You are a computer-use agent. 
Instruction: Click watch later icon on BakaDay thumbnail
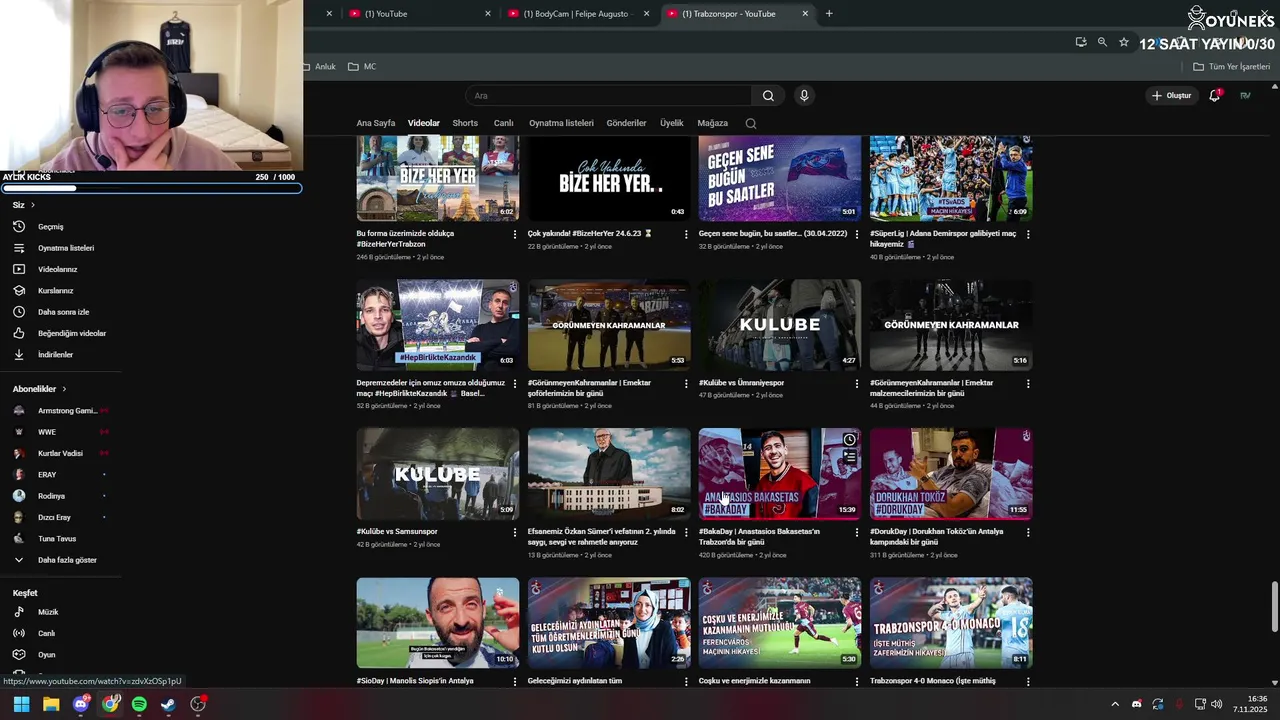point(849,440)
